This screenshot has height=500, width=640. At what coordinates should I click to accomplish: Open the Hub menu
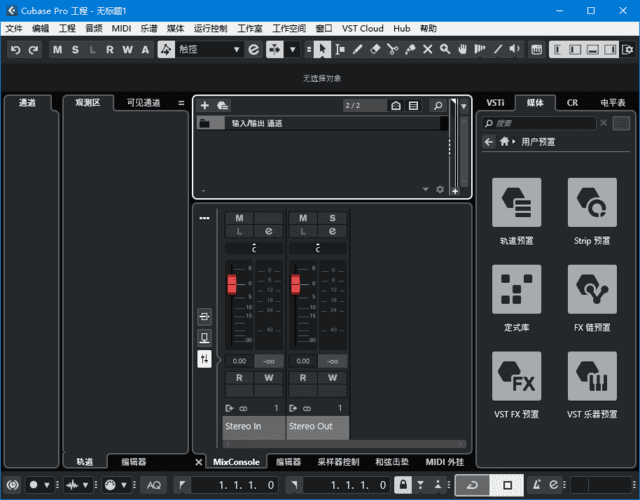tap(402, 29)
